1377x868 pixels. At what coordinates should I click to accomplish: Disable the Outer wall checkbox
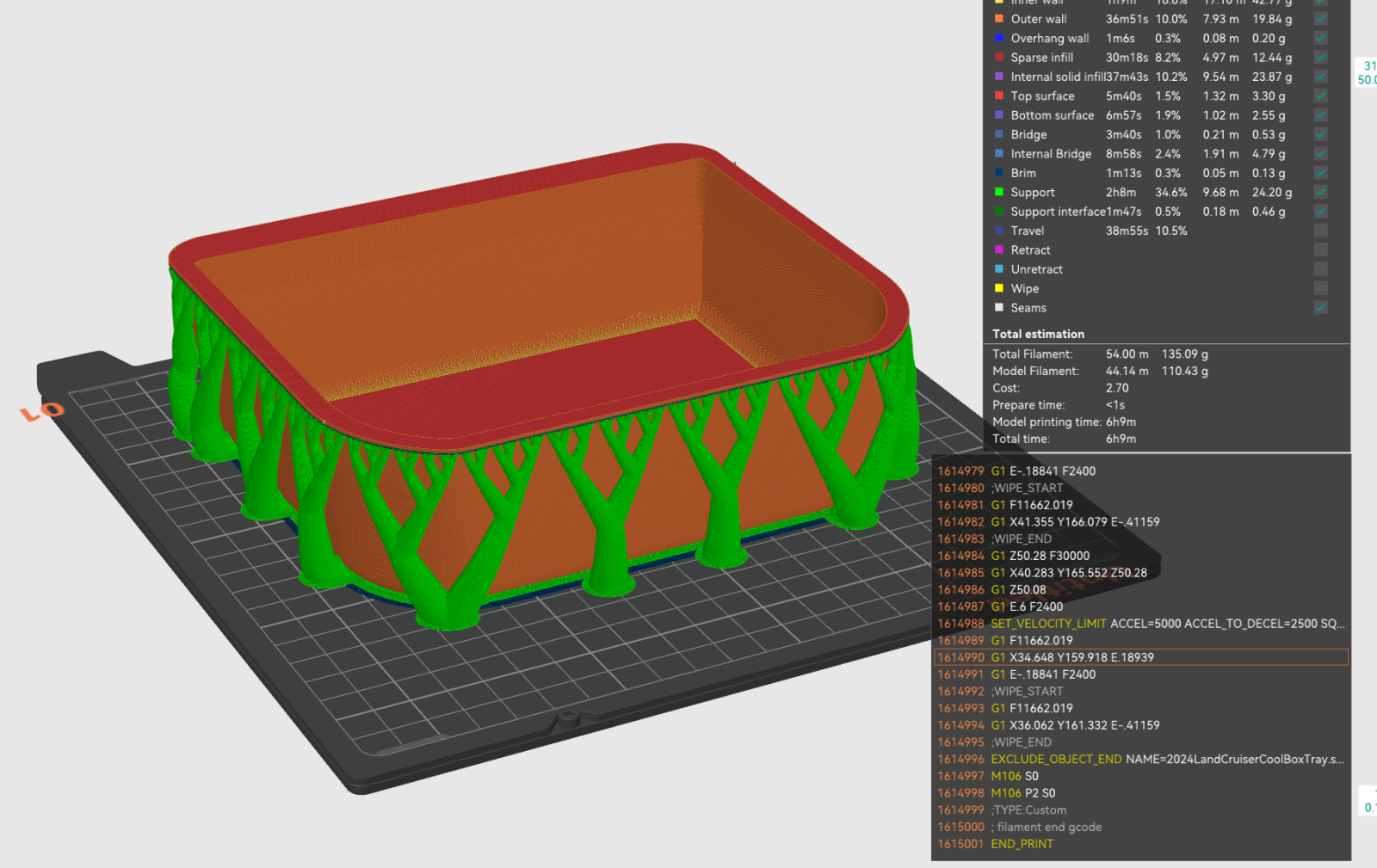(x=1320, y=19)
